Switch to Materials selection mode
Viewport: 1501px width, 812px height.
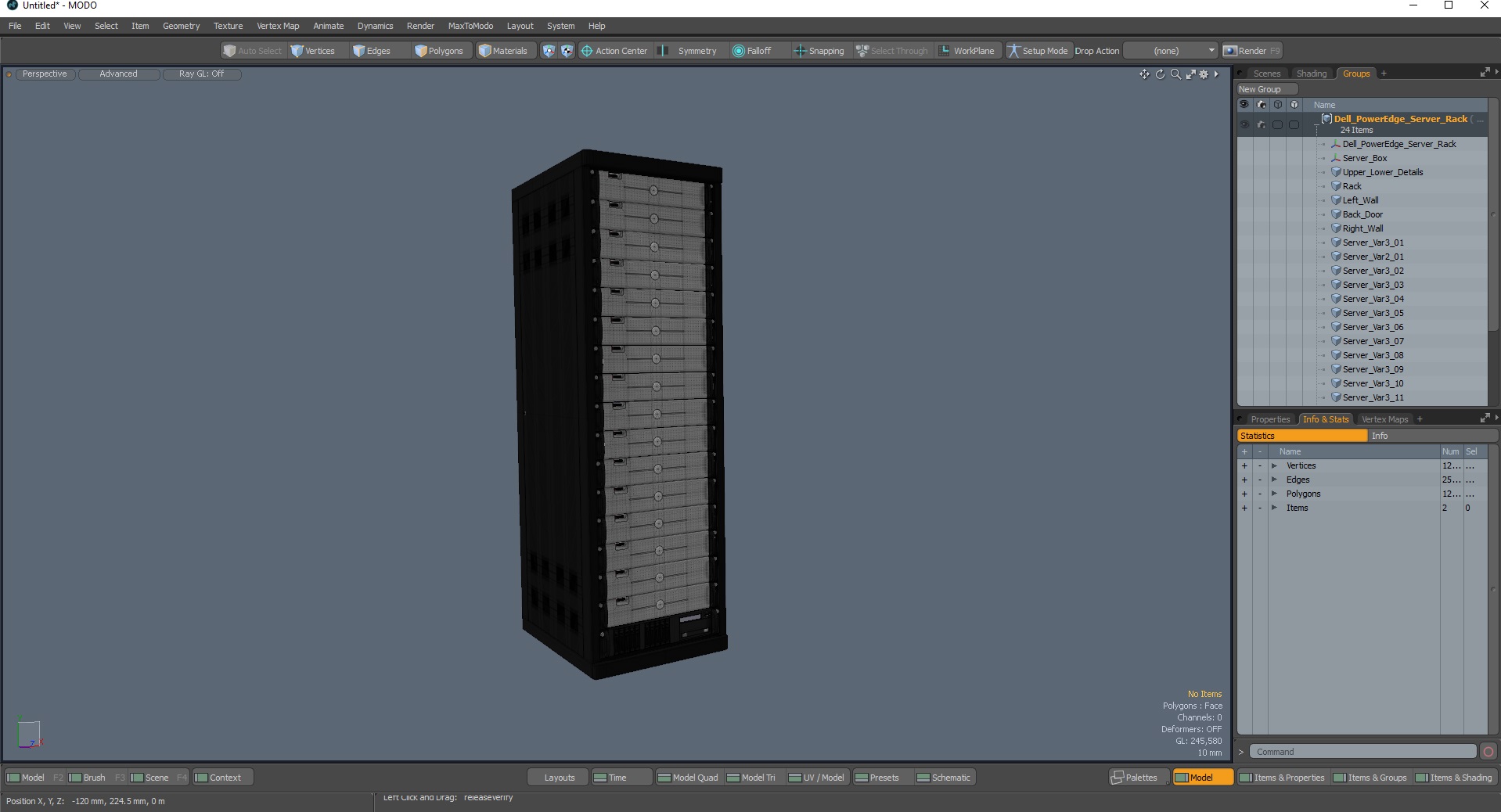coord(503,51)
